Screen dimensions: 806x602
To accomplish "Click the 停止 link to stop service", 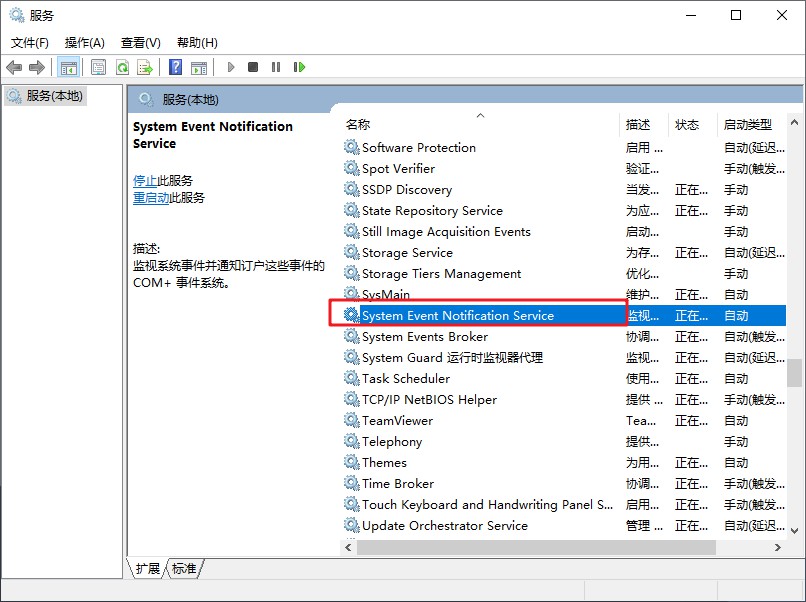I will point(144,181).
